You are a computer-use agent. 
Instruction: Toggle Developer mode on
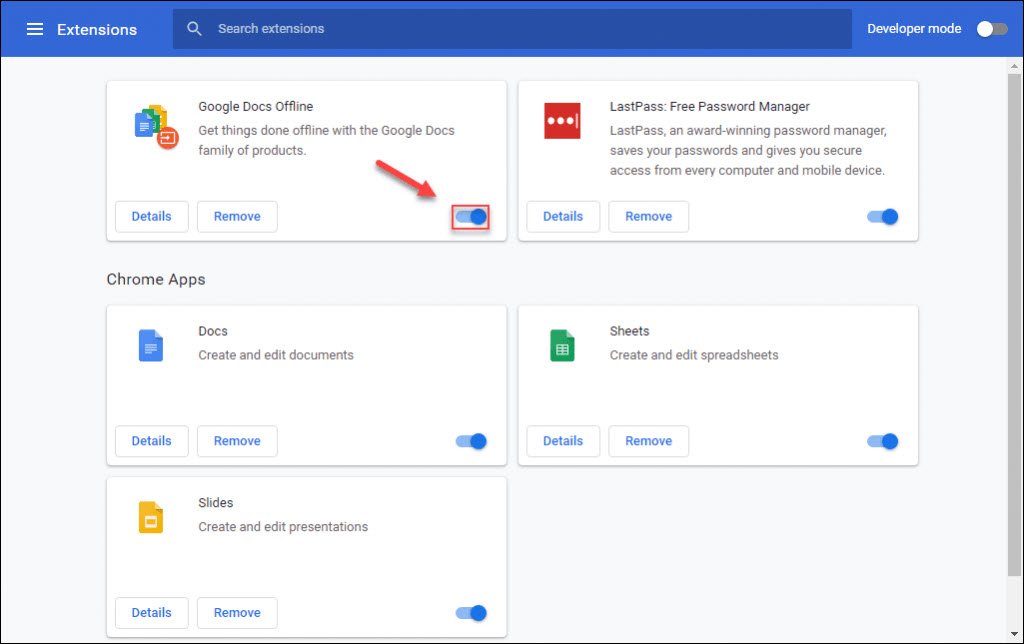click(x=992, y=29)
